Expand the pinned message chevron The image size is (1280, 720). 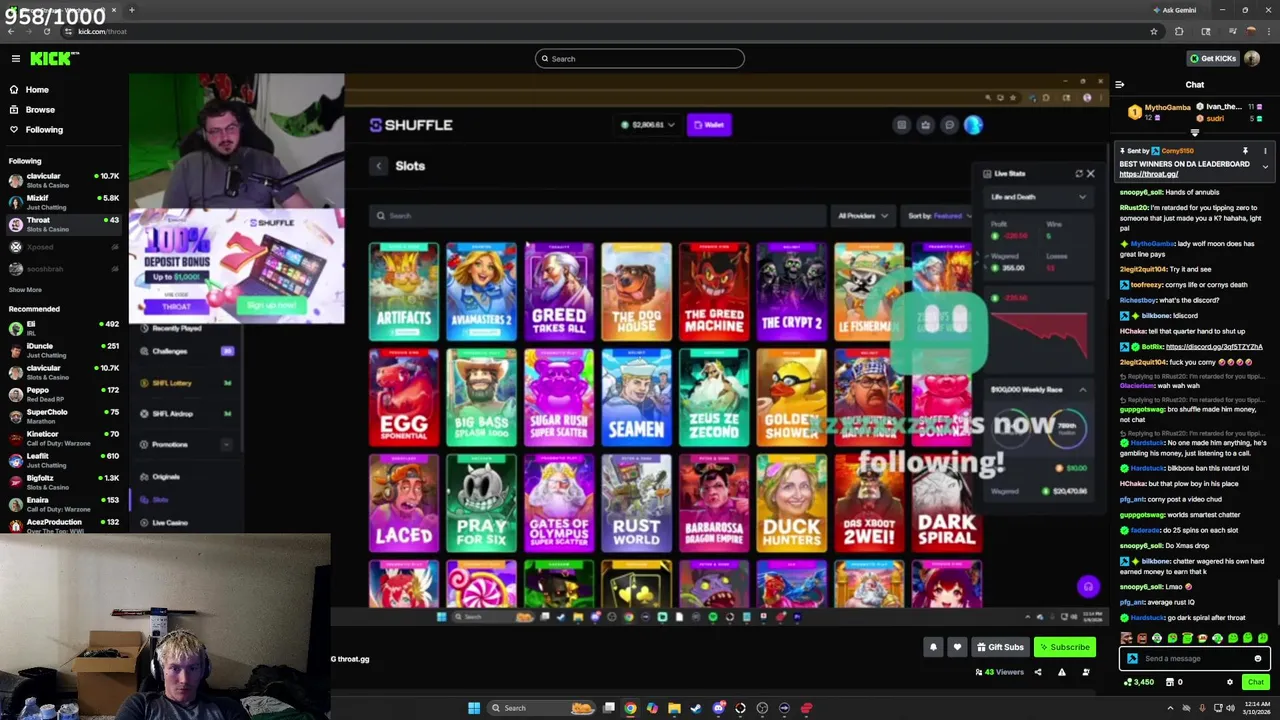point(1265,167)
